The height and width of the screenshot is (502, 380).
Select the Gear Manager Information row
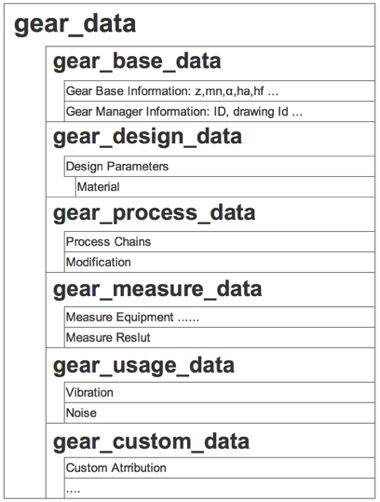(x=219, y=112)
